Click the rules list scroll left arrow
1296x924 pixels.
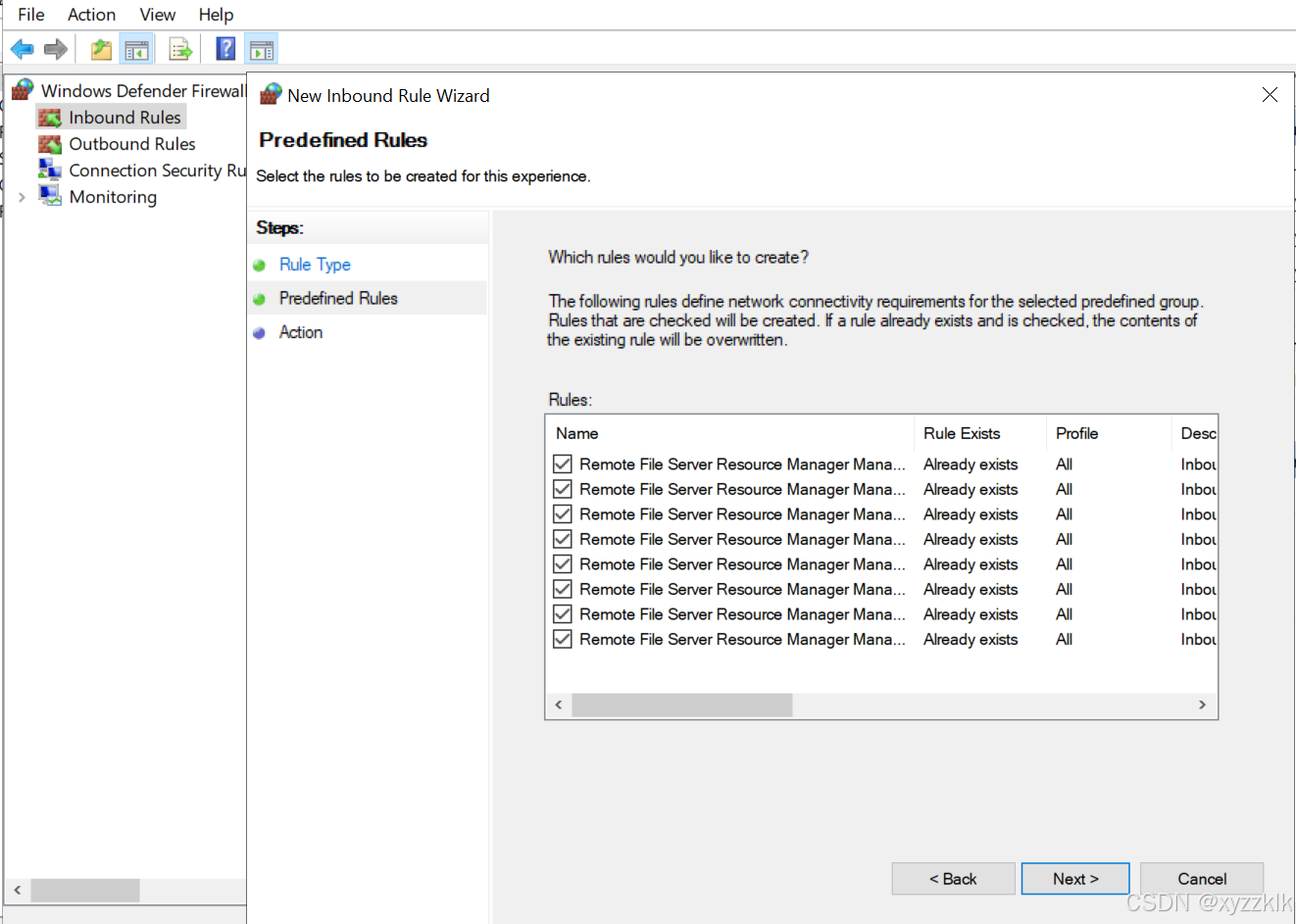pyautogui.click(x=559, y=705)
